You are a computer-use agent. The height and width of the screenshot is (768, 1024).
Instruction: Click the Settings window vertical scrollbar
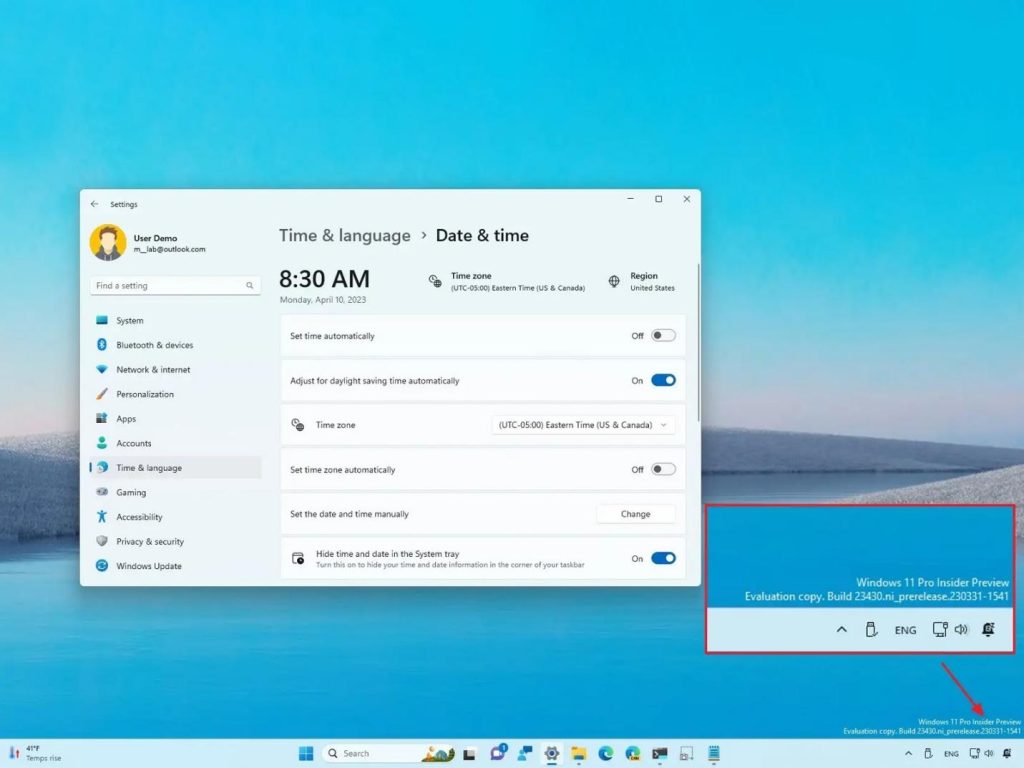(x=697, y=342)
